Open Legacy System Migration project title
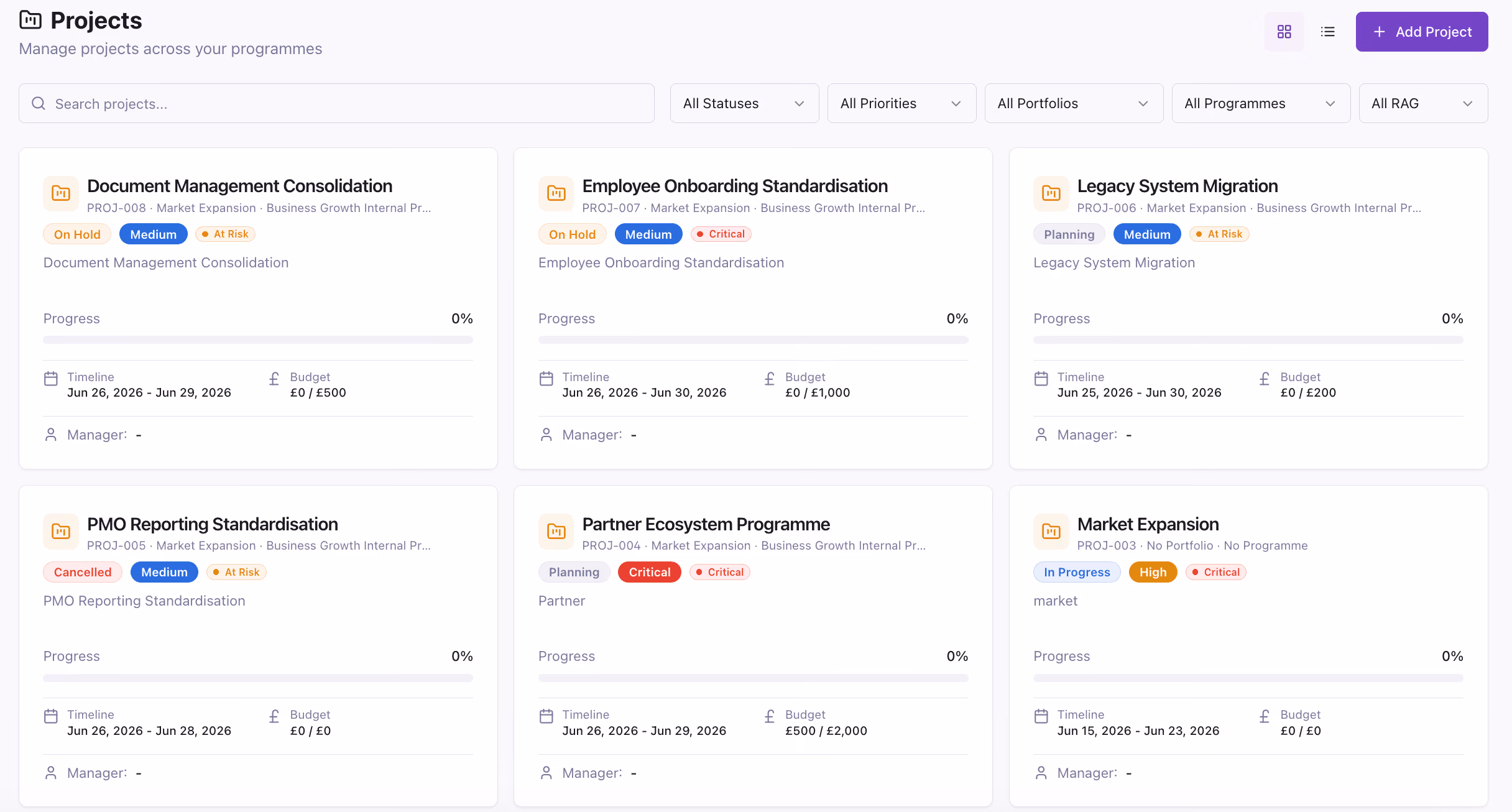The height and width of the screenshot is (812, 1512). point(1178,186)
